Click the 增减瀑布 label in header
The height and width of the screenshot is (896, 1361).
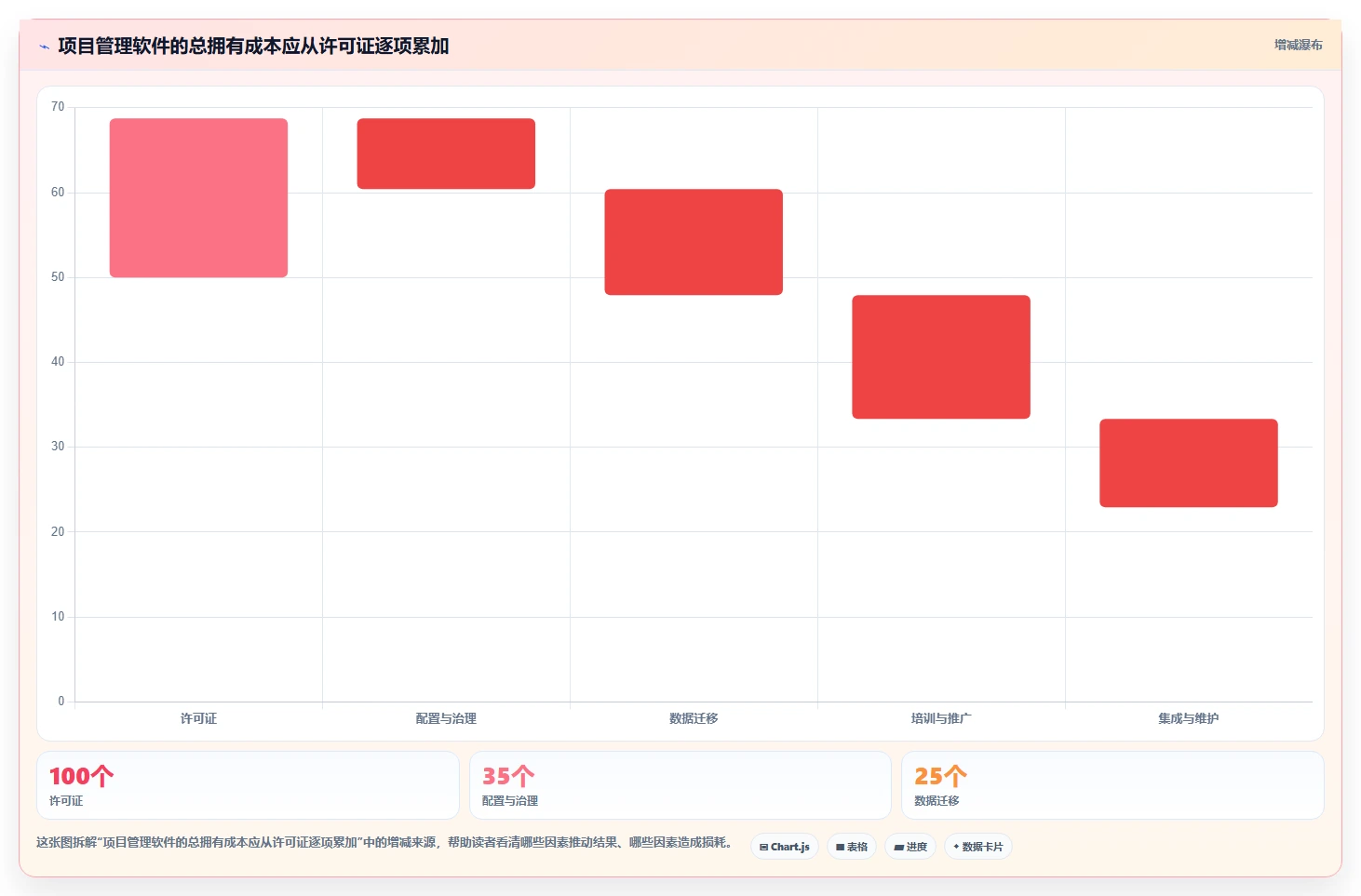click(1298, 45)
